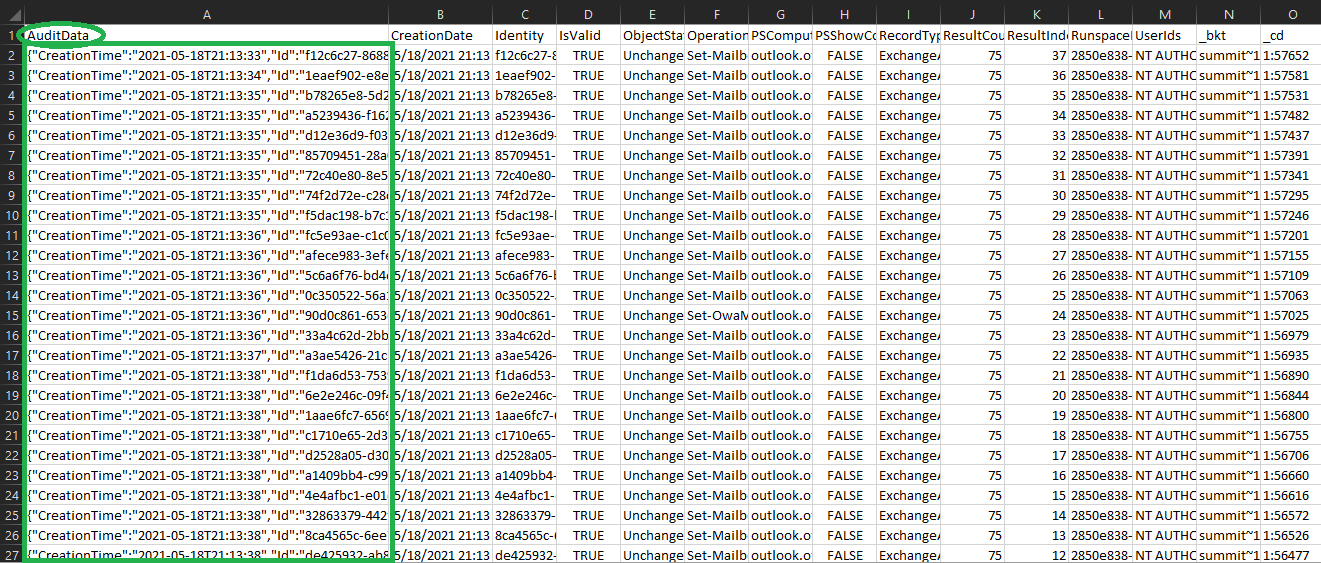Select AuditData cell with Id f12c6c27

(x=206, y=55)
